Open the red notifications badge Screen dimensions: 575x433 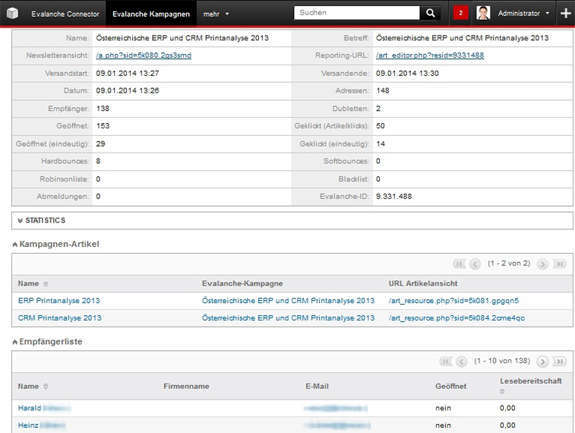[x=461, y=13]
